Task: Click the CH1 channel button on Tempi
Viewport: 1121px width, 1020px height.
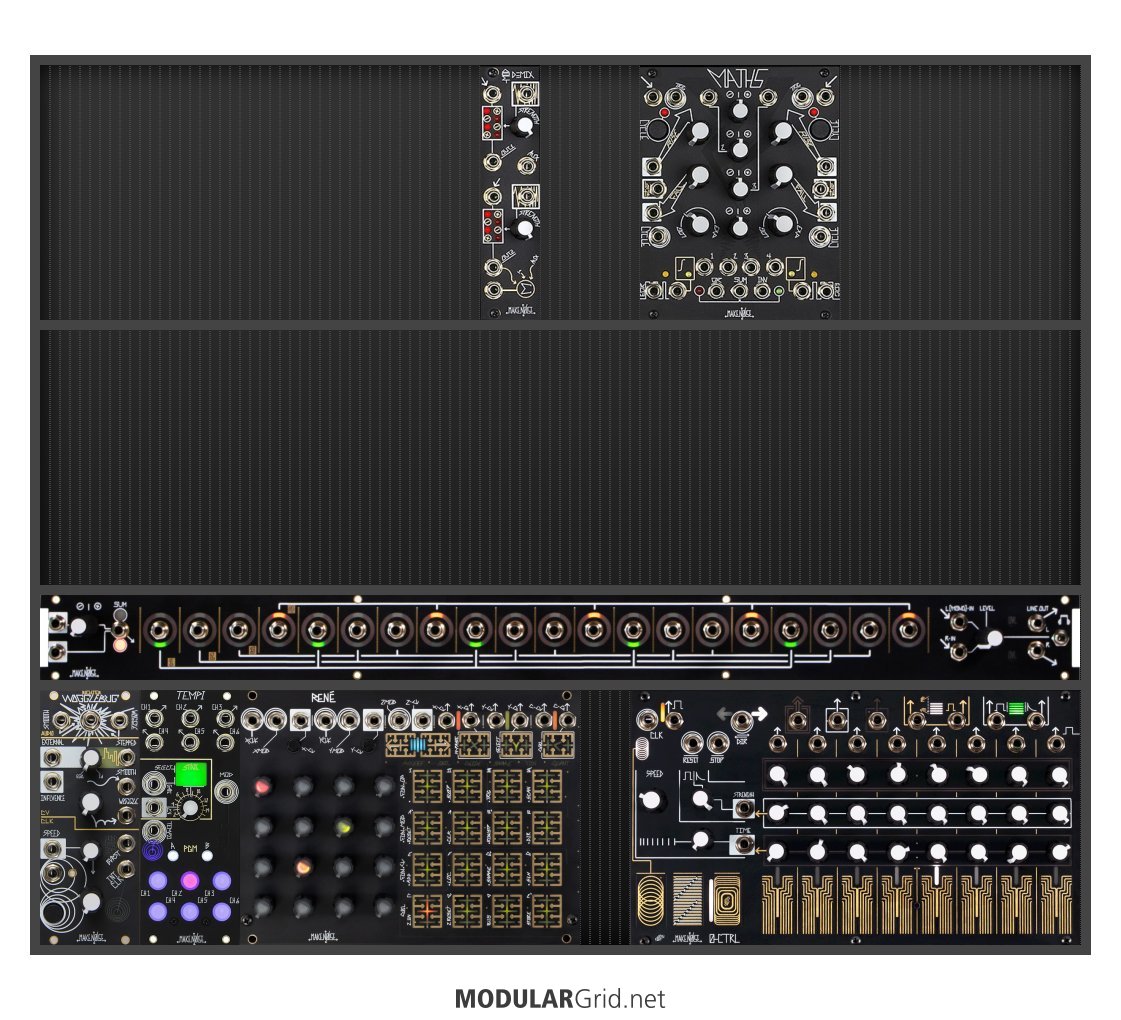Action: (x=157, y=880)
